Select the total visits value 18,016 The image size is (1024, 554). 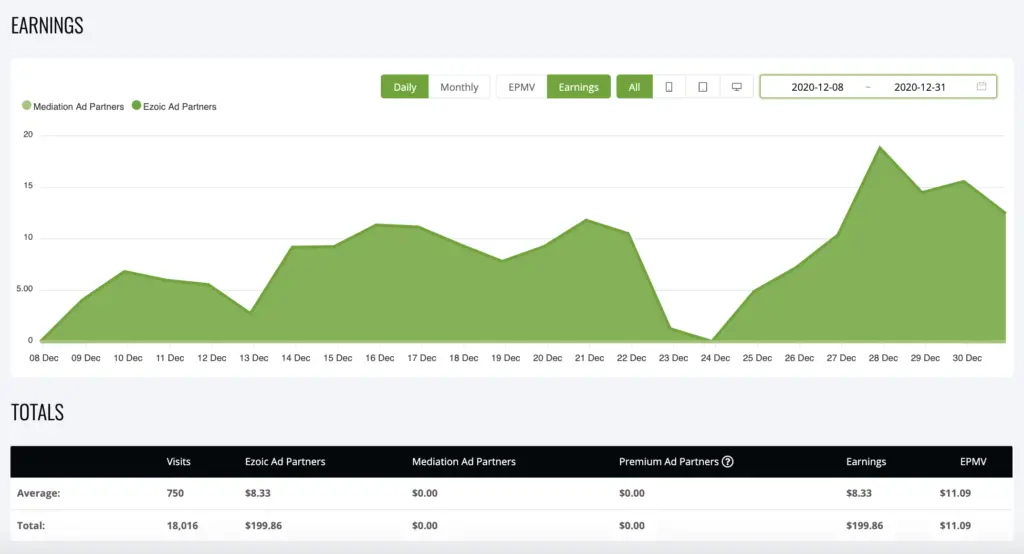point(182,525)
